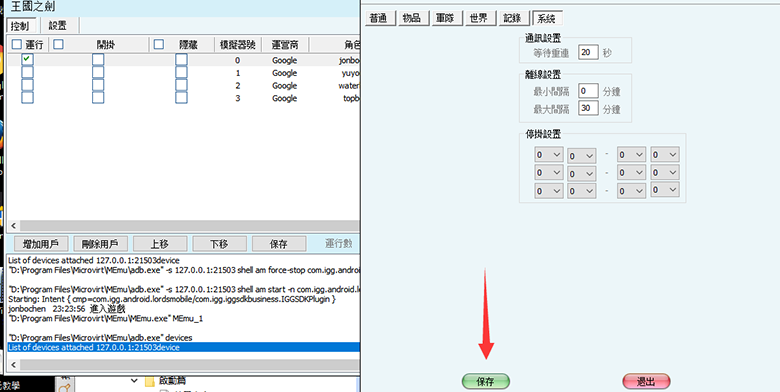Open the last dropdown in 停掛設置 row two
The height and width of the screenshot is (392, 780).
point(665,173)
